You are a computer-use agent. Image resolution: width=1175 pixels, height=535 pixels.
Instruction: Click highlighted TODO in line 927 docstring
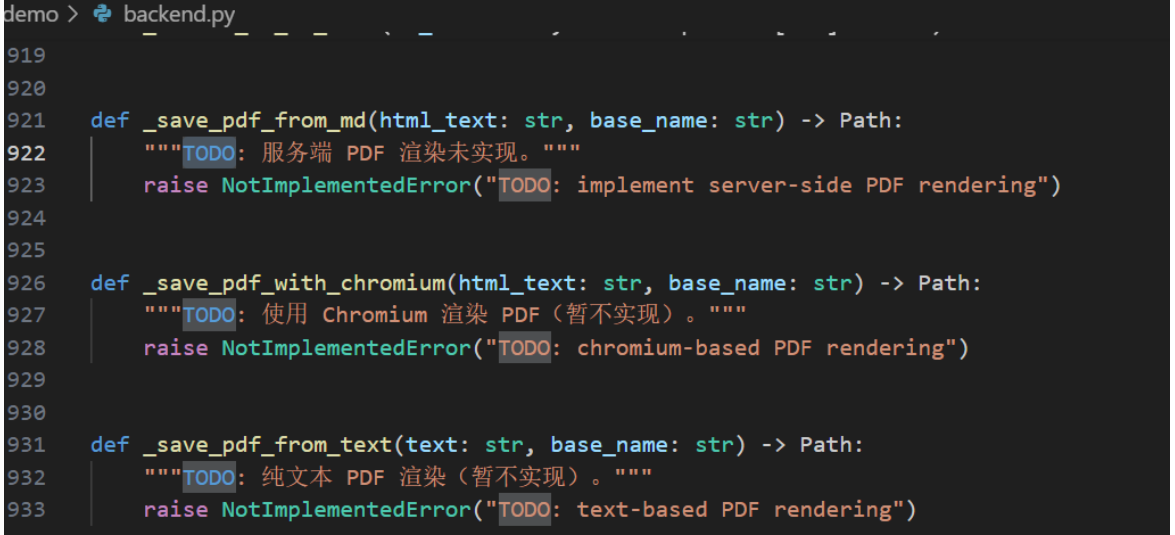(x=209, y=315)
